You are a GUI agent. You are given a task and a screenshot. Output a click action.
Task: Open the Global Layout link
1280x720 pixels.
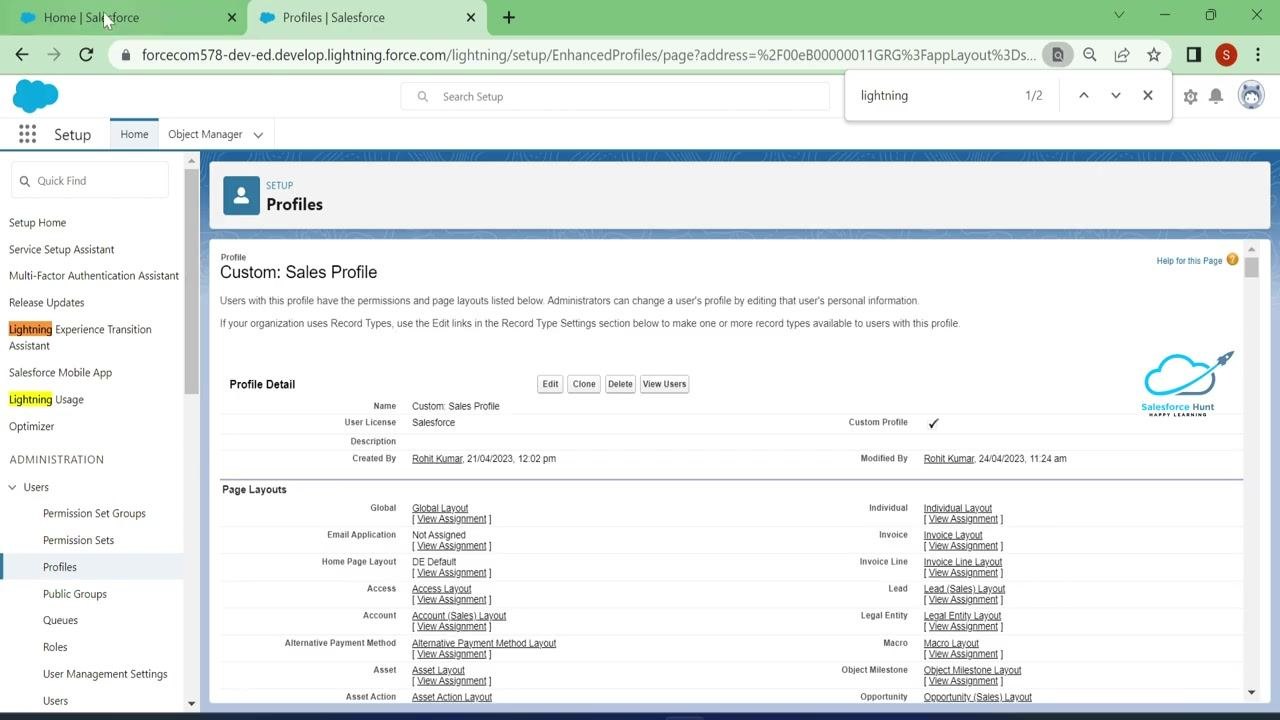(440, 508)
